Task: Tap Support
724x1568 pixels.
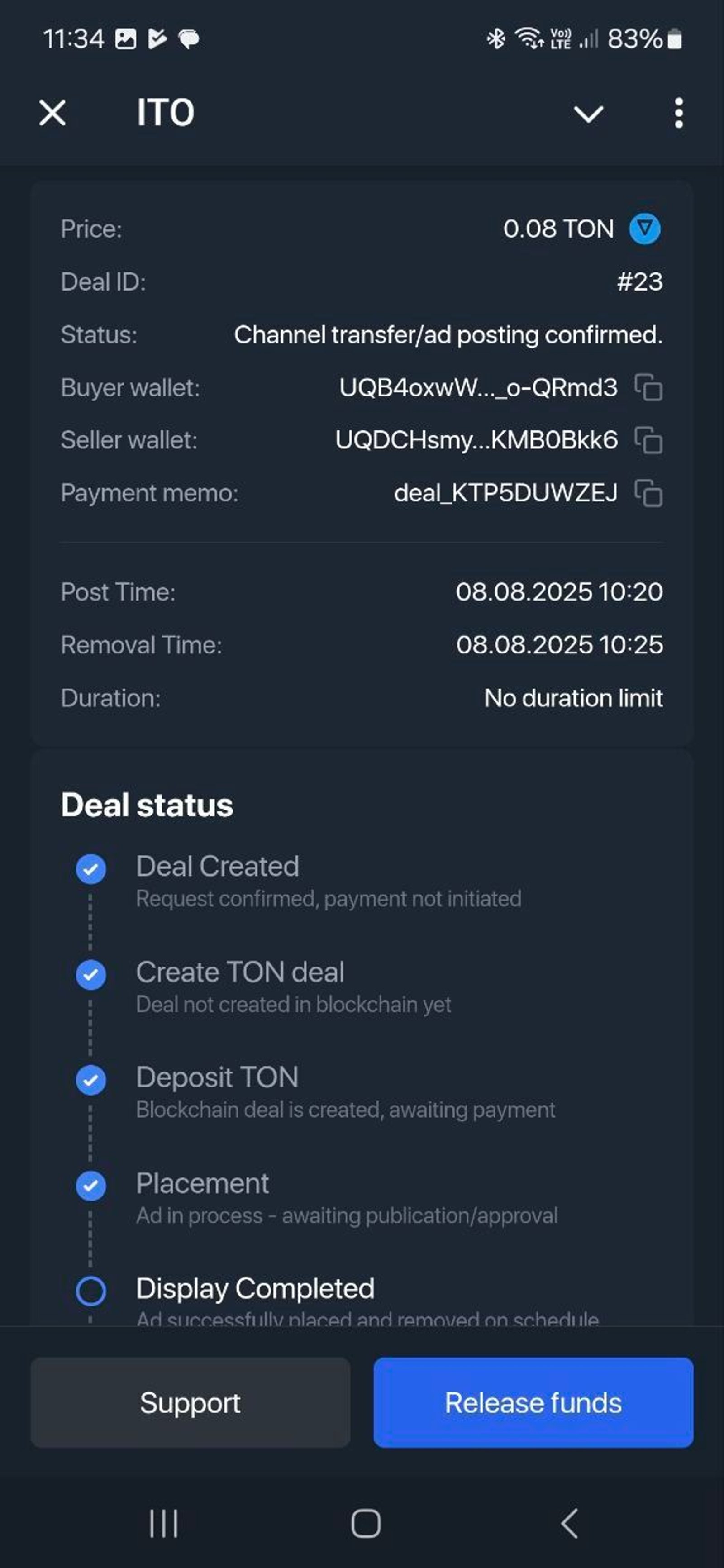Action: [190, 1403]
